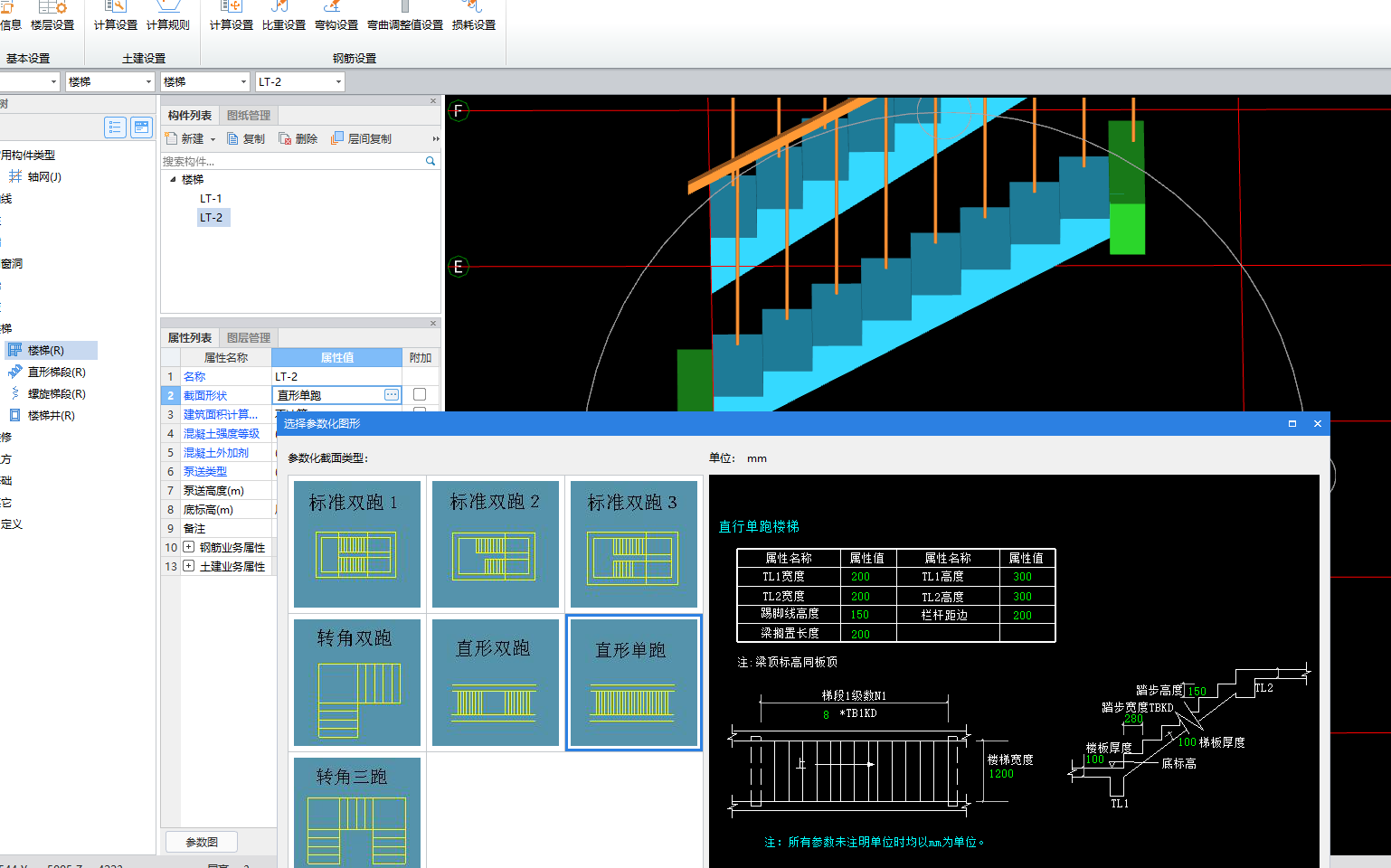
Task: Edit 踏步宽度 value 280 in diagram
Action: pos(1133,719)
